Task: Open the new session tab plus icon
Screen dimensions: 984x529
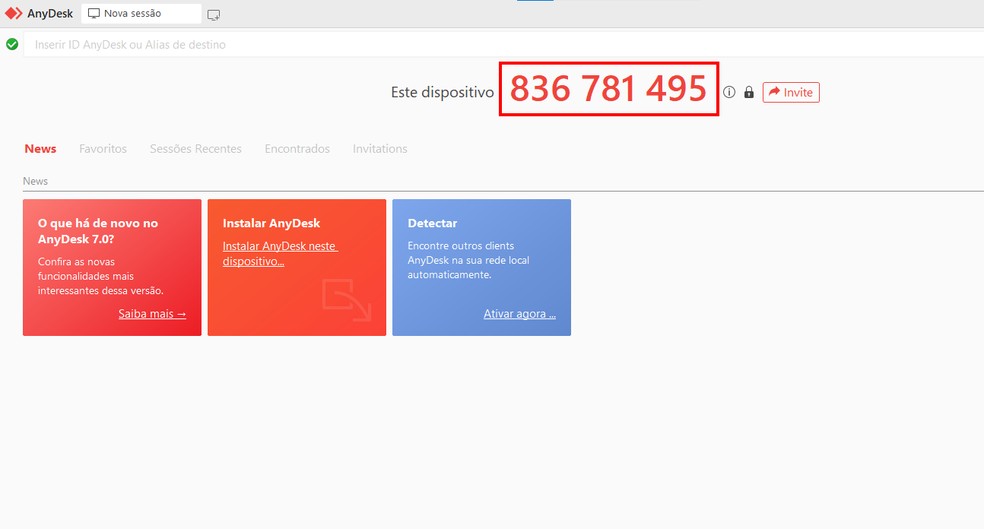Action: click(x=213, y=14)
